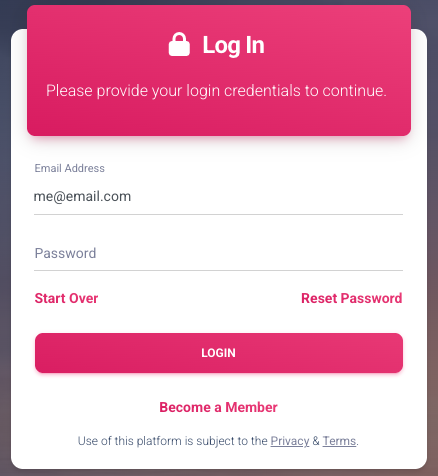Screen dimensions: 438x476
Task: Place cursor at end of me@email.com
Action: 131,197
